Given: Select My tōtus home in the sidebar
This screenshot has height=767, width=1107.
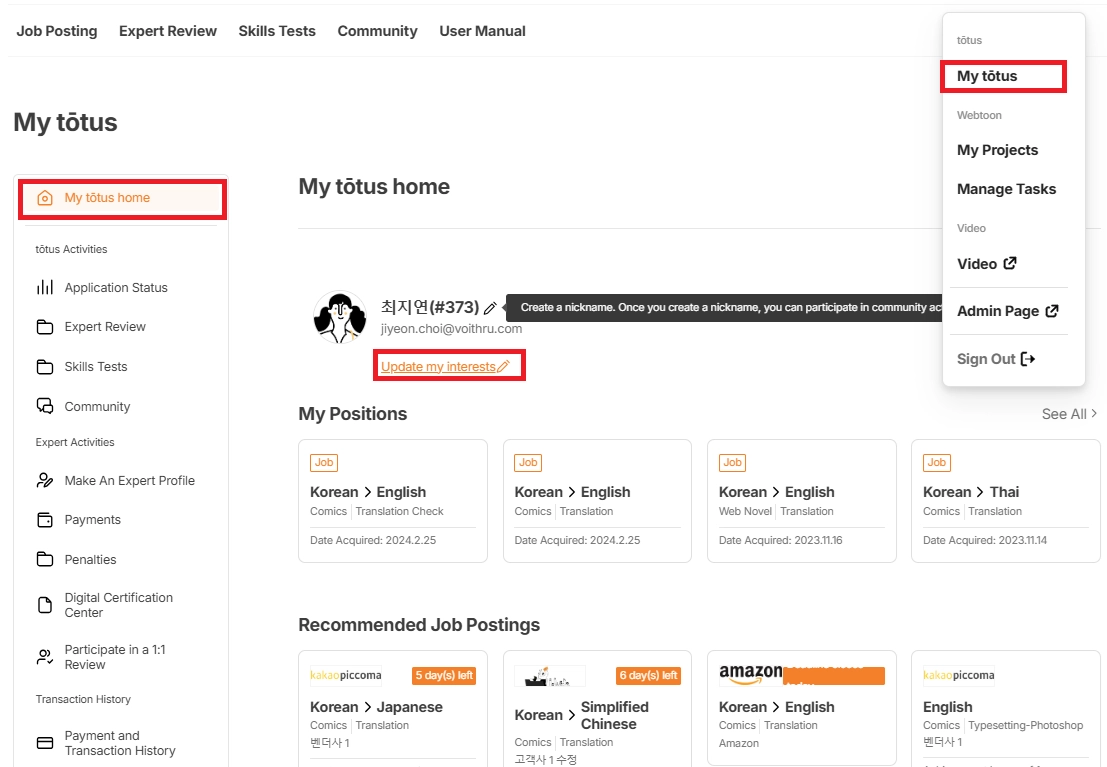Looking at the screenshot, I should tap(122, 198).
